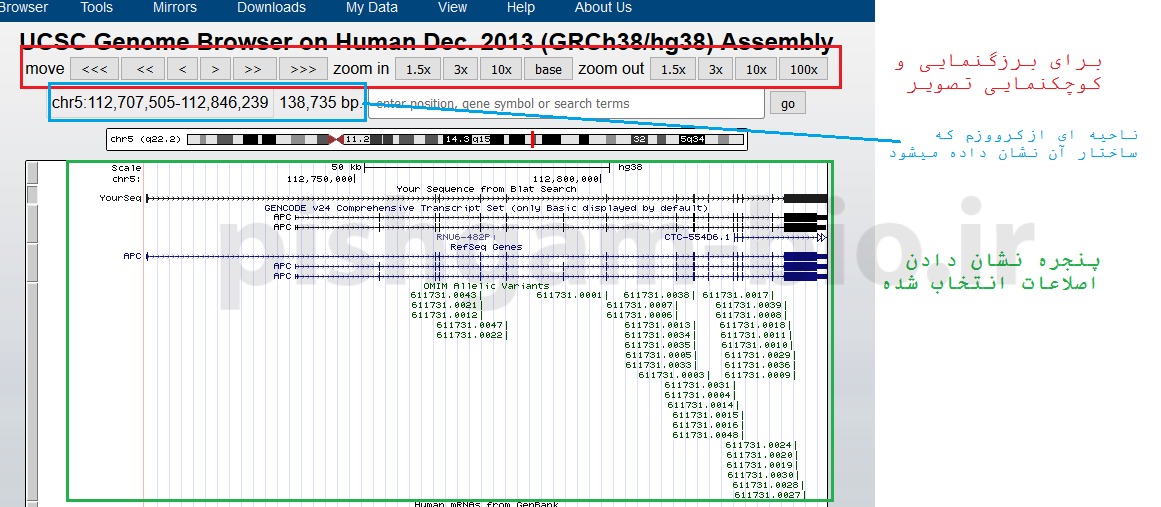1161x507 pixels.
Task: Click the move left << button
Action: 144,69
